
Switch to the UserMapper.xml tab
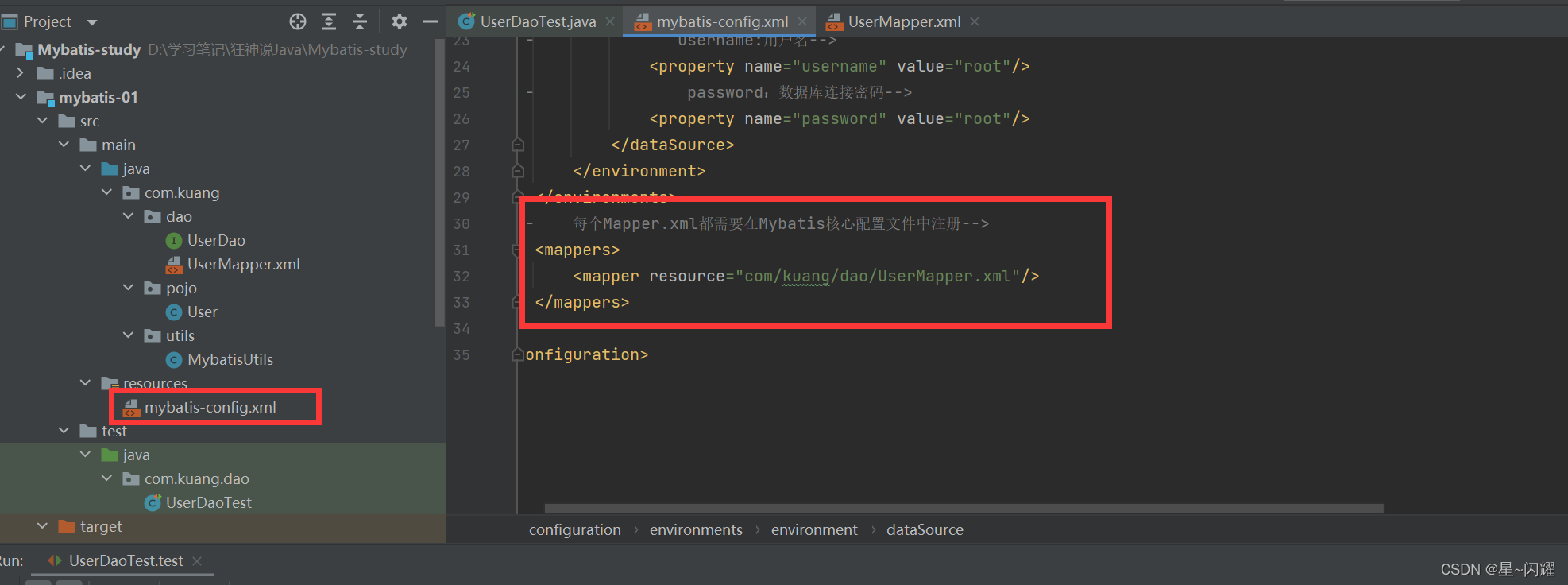click(904, 21)
